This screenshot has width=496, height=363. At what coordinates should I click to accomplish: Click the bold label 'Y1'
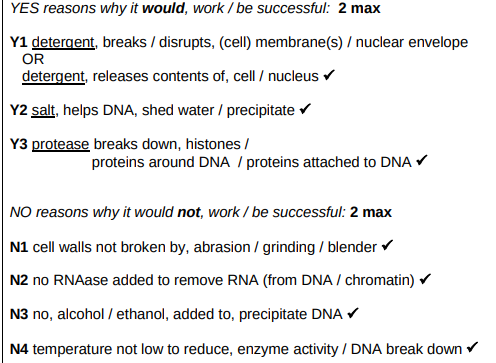[x=18, y=42]
